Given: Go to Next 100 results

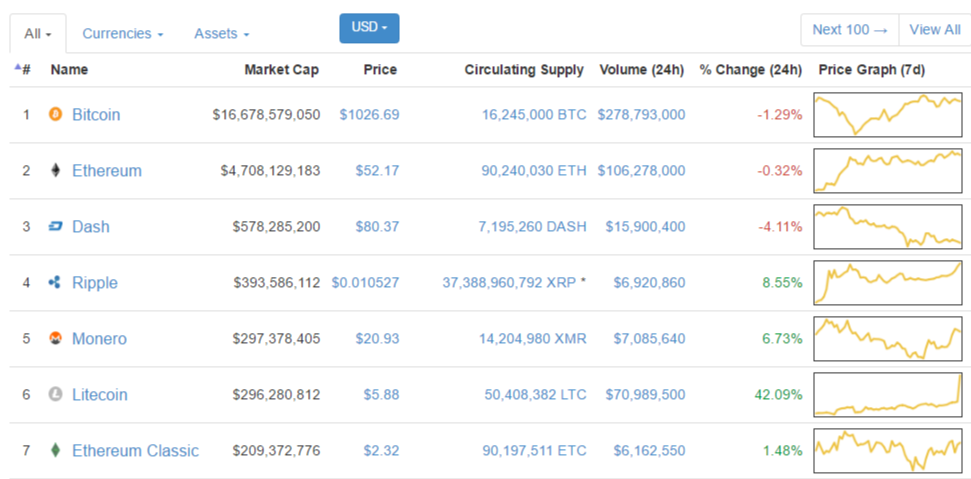Looking at the screenshot, I should [849, 30].
